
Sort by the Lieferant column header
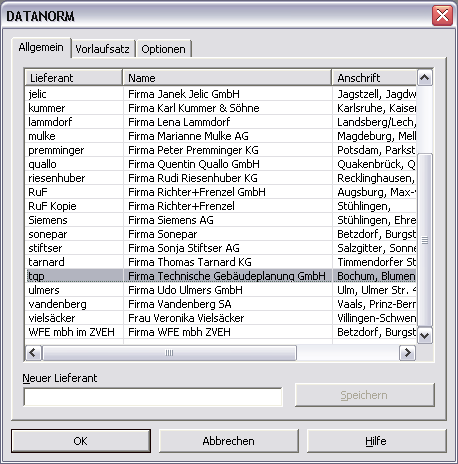pos(74,78)
